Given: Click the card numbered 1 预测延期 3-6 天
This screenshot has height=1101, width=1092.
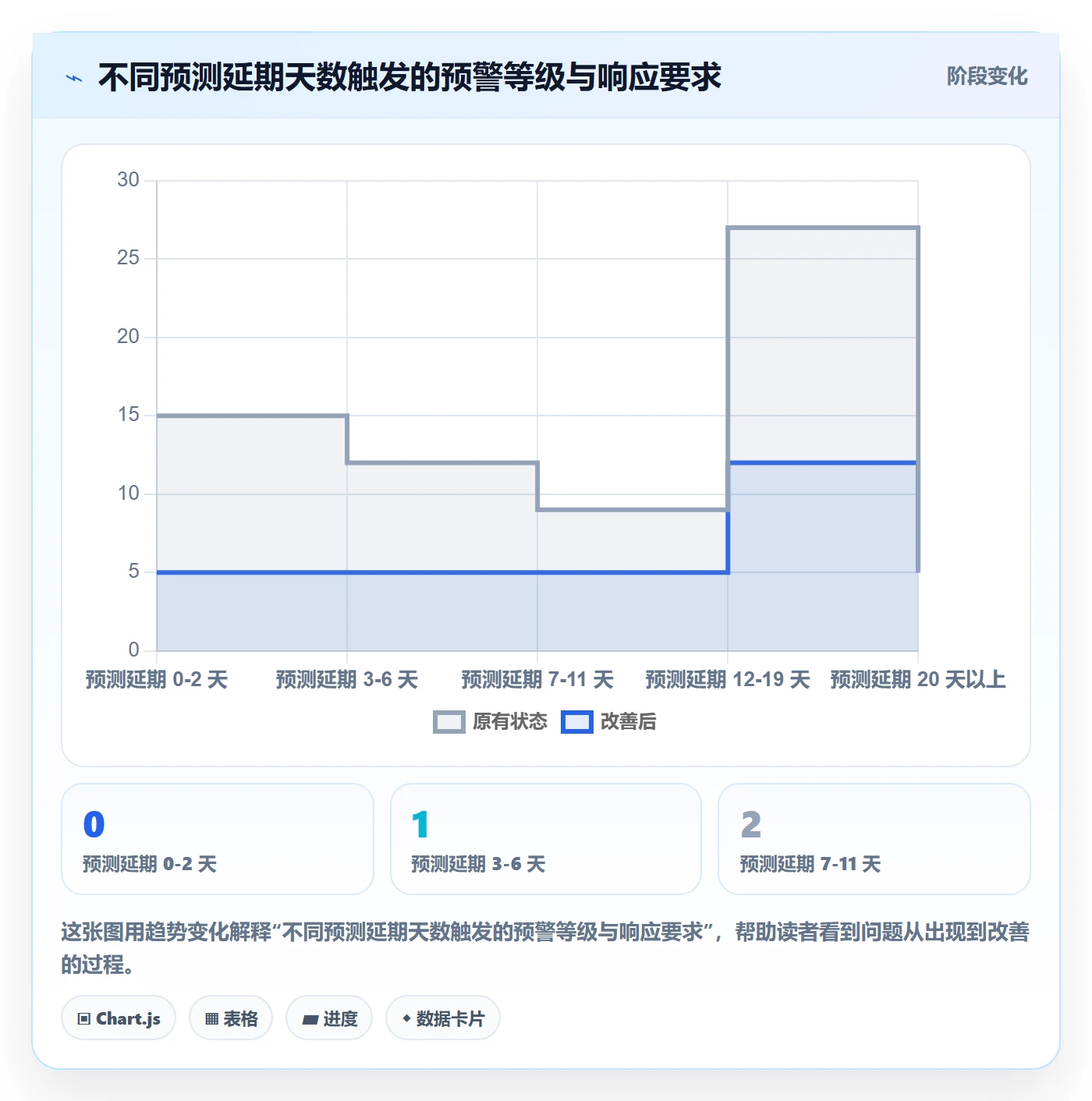Looking at the screenshot, I should pyautogui.click(x=546, y=839).
